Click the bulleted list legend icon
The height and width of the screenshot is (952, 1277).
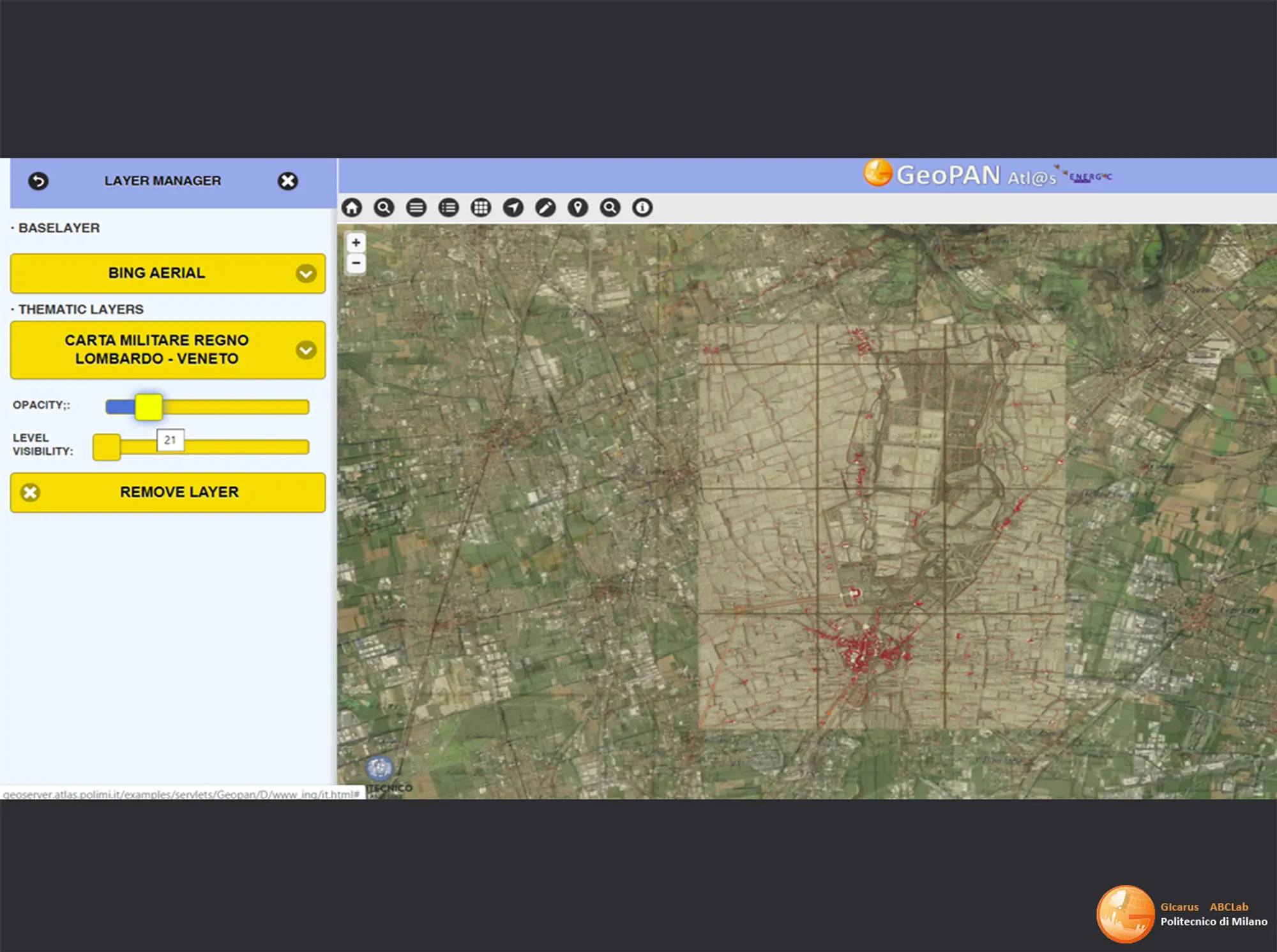tap(449, 208)
